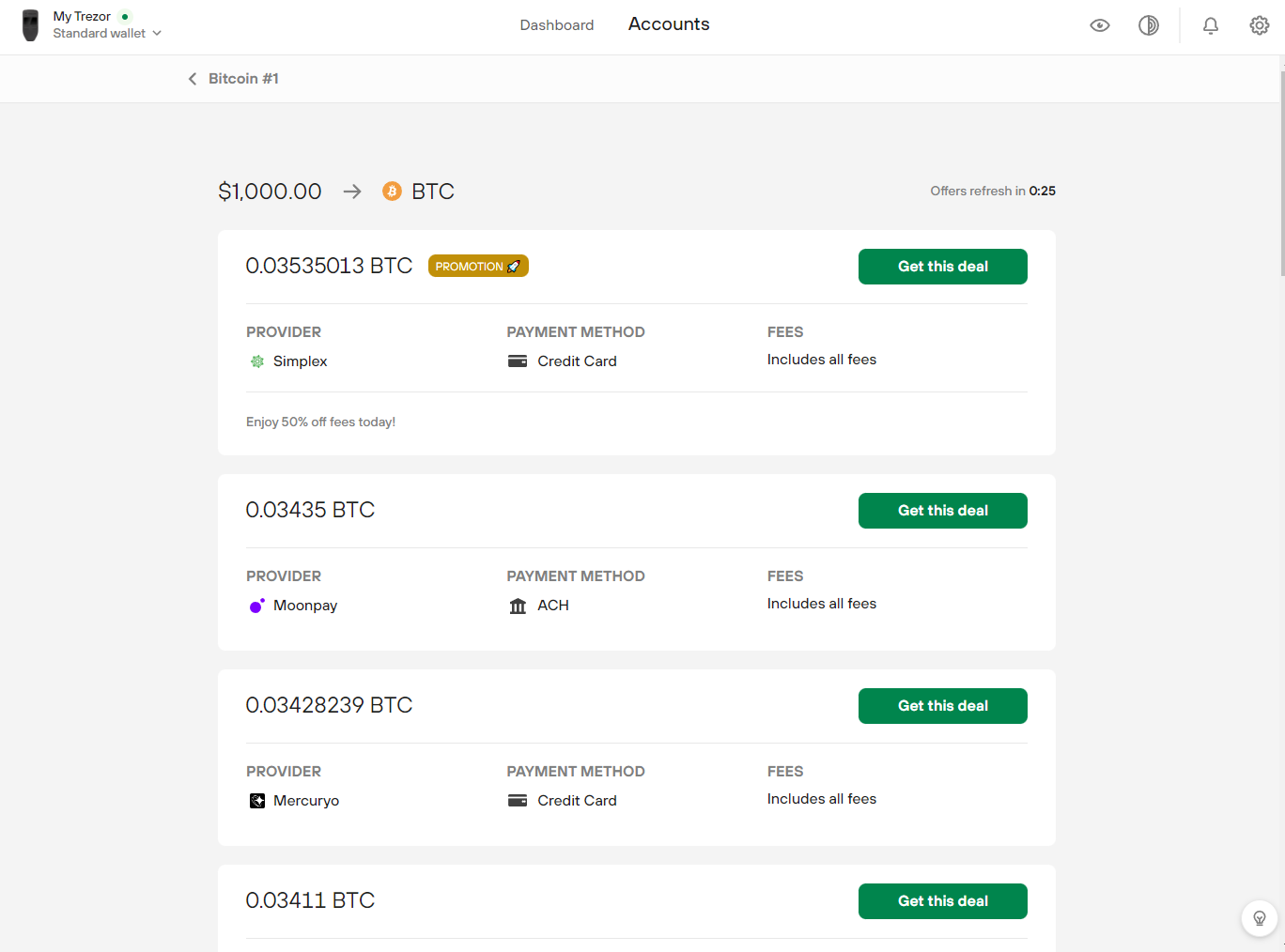Click the Tor shield icon in header
This screenshot has height=952, width=1285.
click(1149, 25)
